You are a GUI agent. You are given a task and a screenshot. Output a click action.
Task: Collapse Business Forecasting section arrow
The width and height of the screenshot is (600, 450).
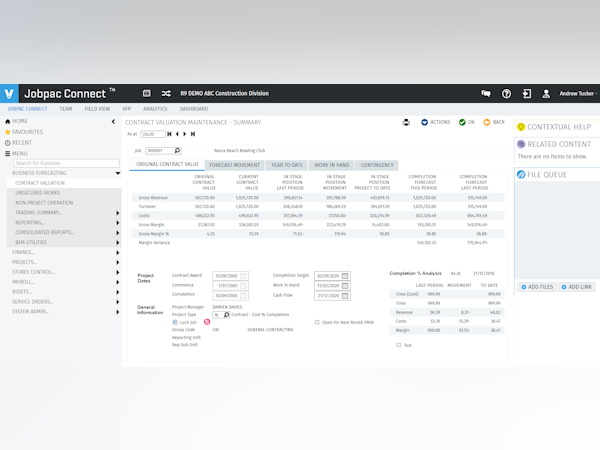pyautogui.click(x=118, y=173)
